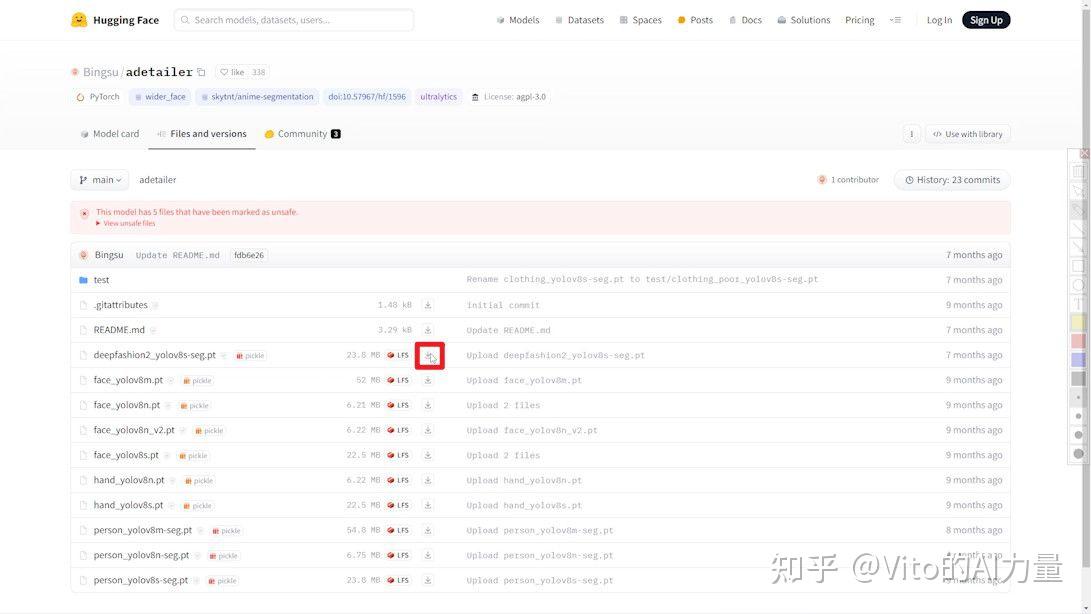The width and height of the screenshot is (1091, 614).
Task: Click the pickle badge for hand_yolov8n.pt
Action: point(199,481)
